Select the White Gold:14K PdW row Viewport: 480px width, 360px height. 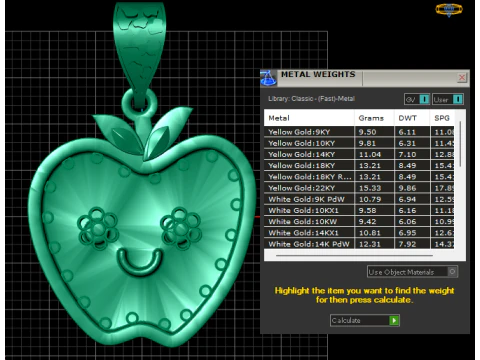(x=359, y=244)
